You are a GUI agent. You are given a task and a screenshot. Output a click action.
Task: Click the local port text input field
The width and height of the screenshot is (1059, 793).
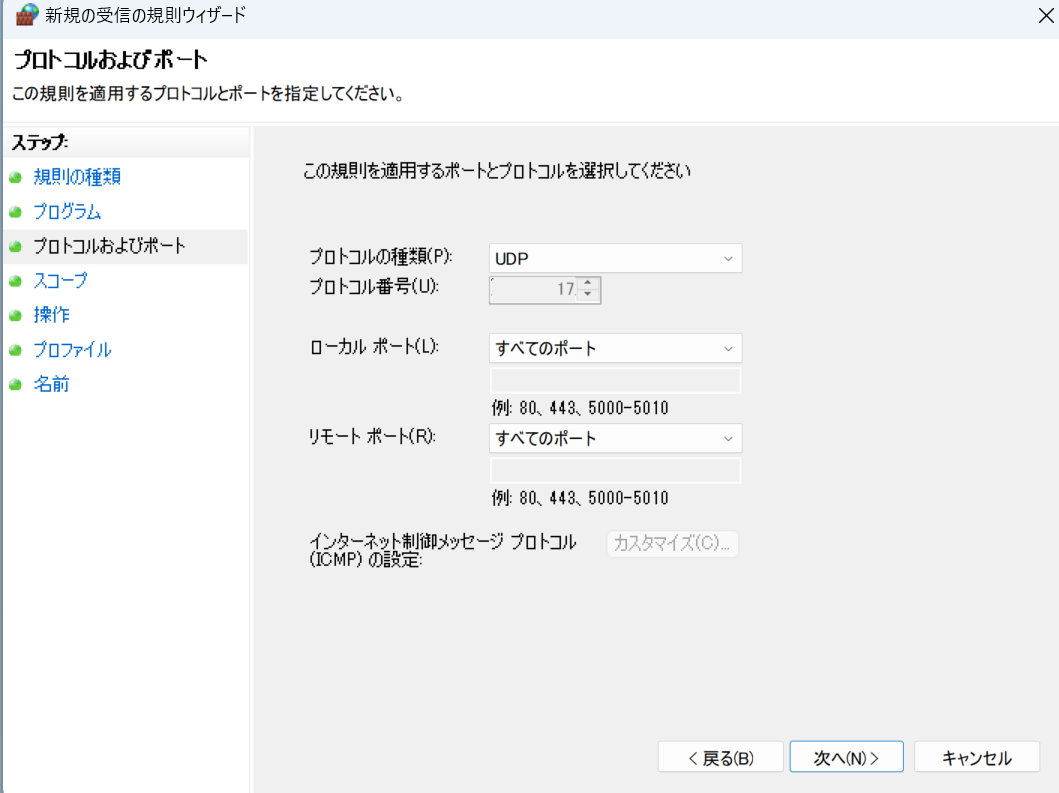(x=614, y=379)
